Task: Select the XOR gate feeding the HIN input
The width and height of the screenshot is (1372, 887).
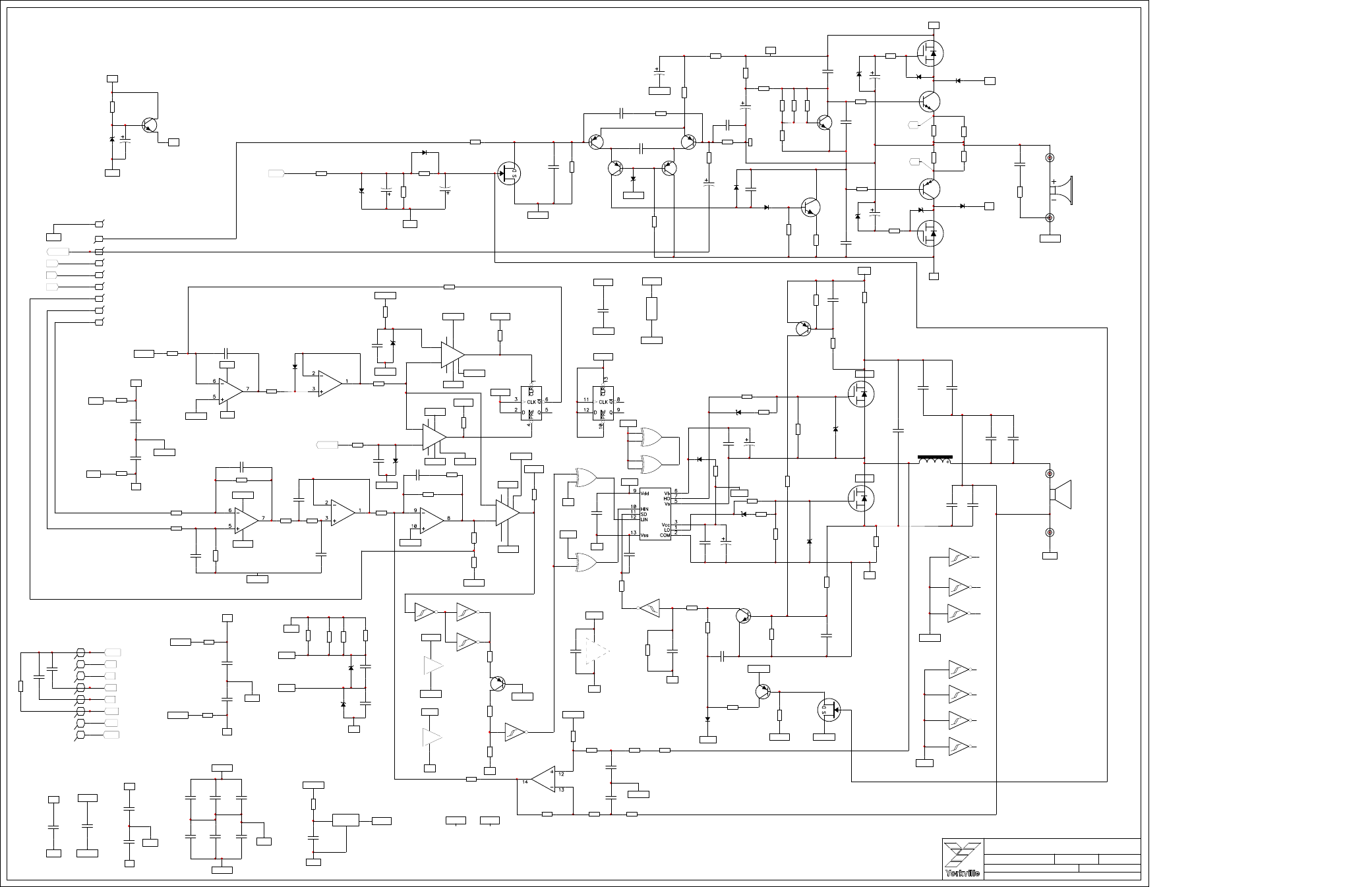Action: coord(587,477)
